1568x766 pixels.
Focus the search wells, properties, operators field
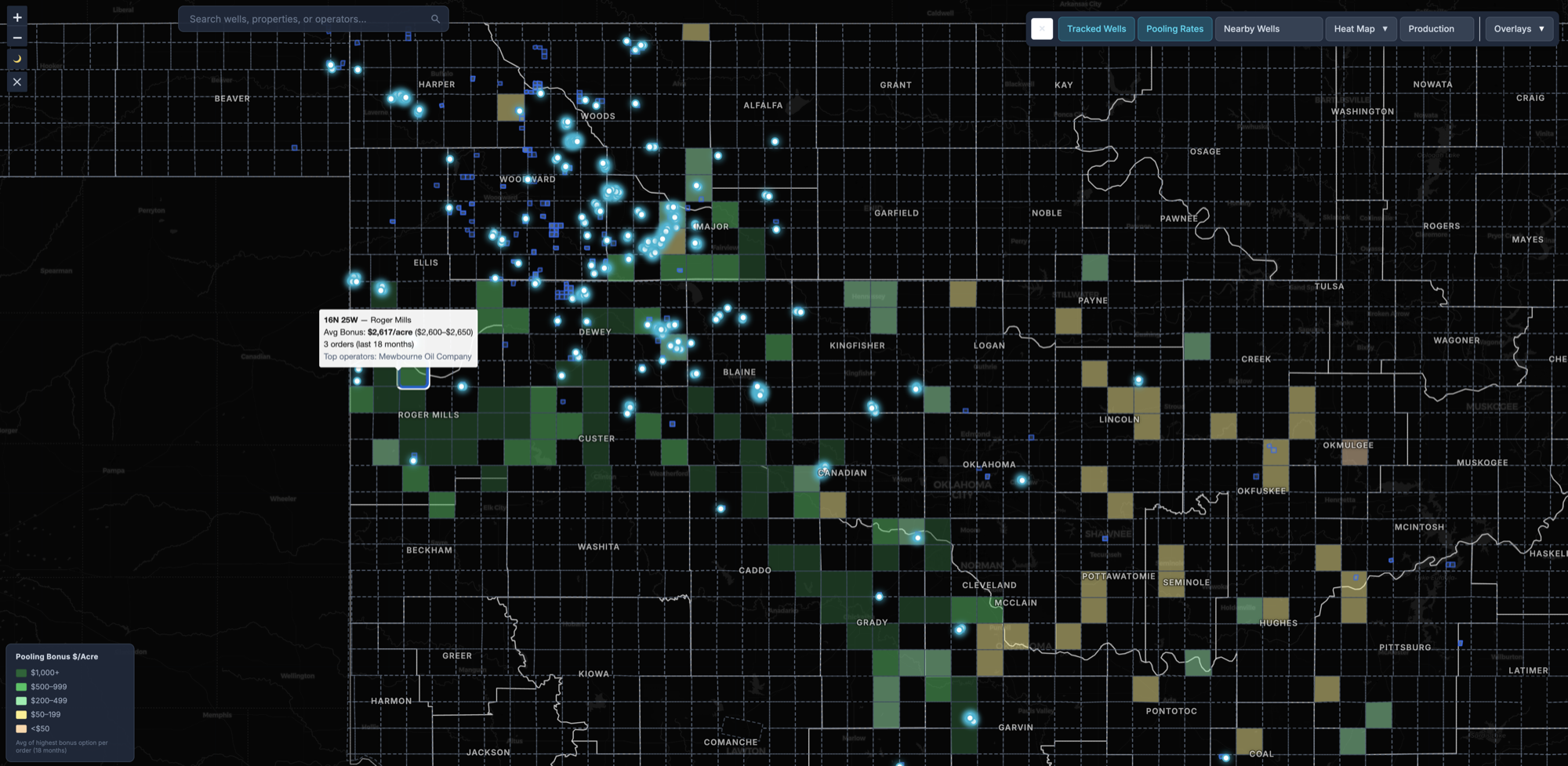pos(306,19)
